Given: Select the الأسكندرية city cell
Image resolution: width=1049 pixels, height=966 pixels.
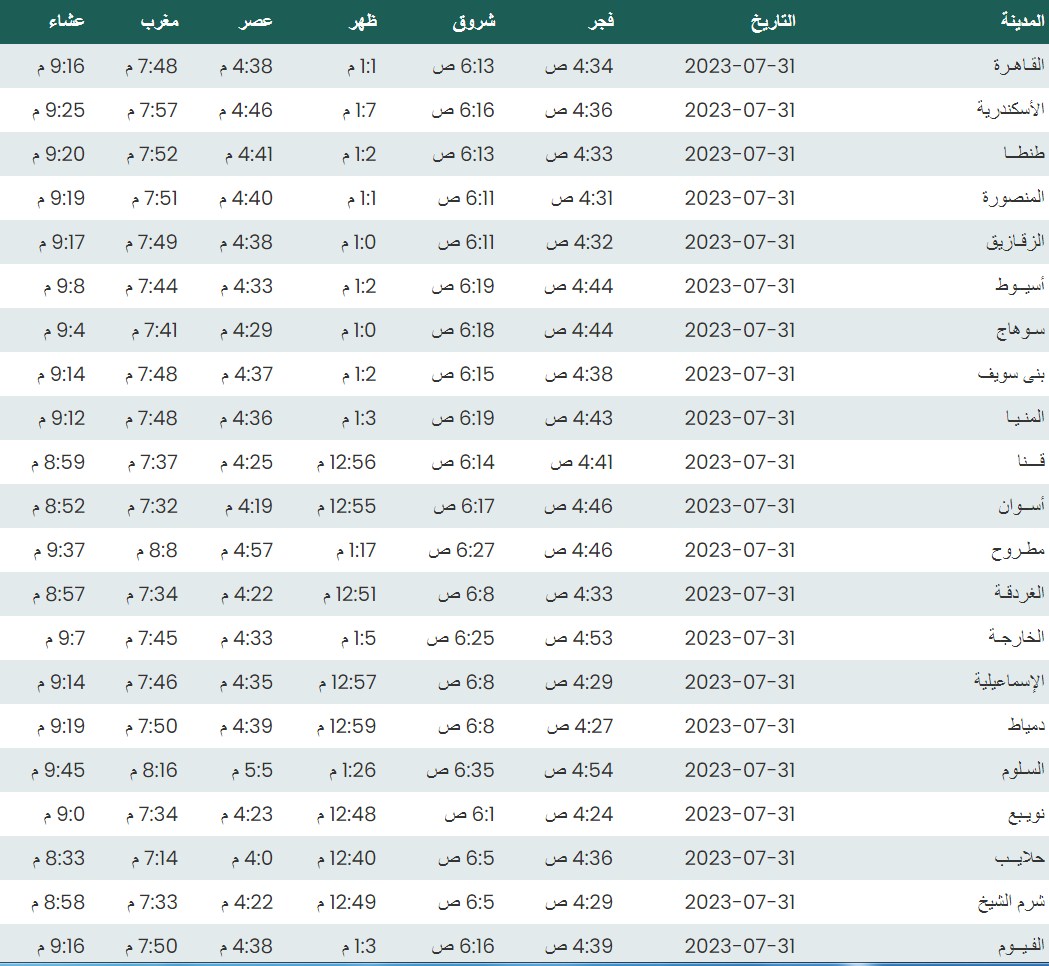Looking at the screenshot, I should pyautogui.click(x=1010, y=110).
